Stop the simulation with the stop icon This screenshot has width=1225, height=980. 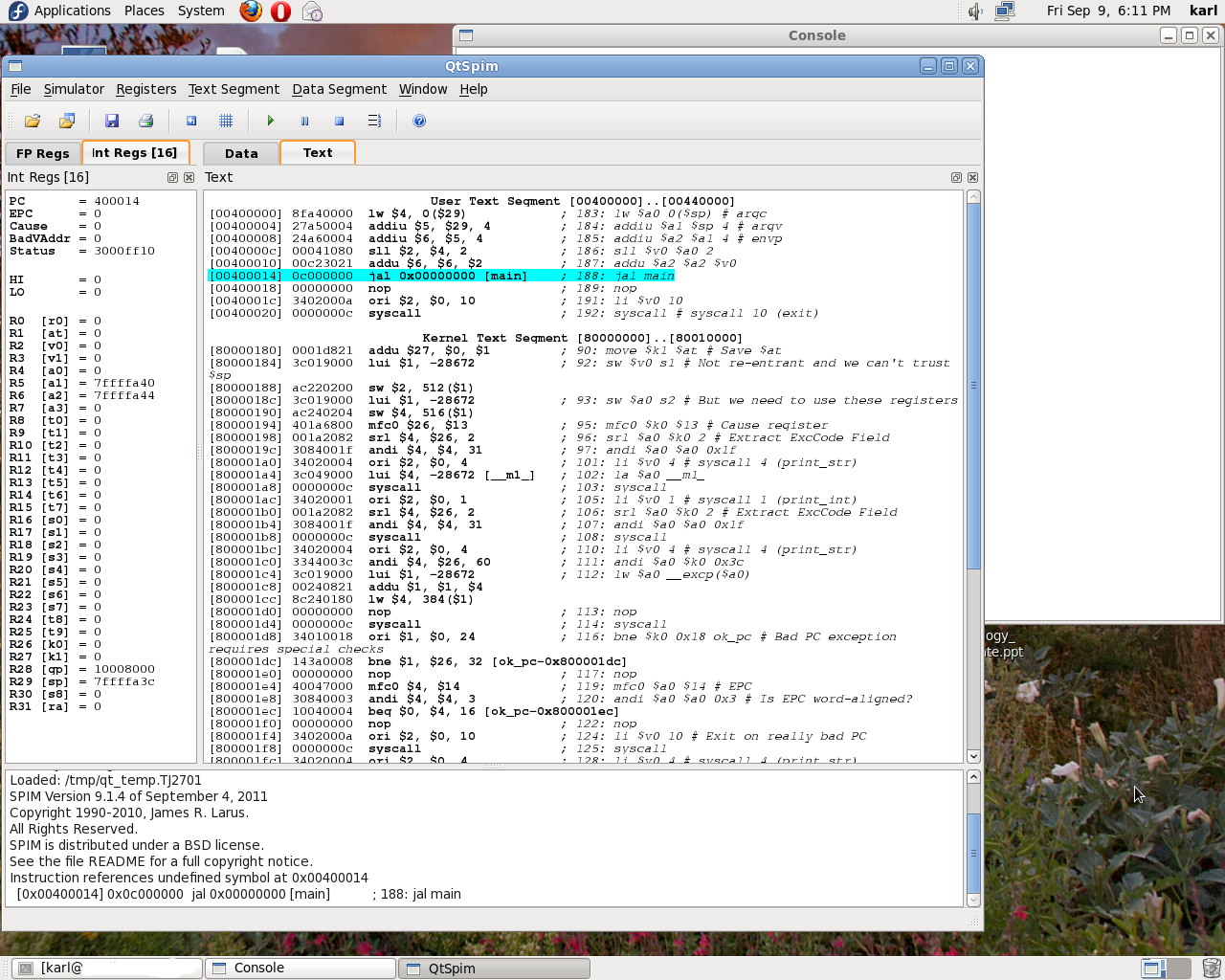(339, 121)
